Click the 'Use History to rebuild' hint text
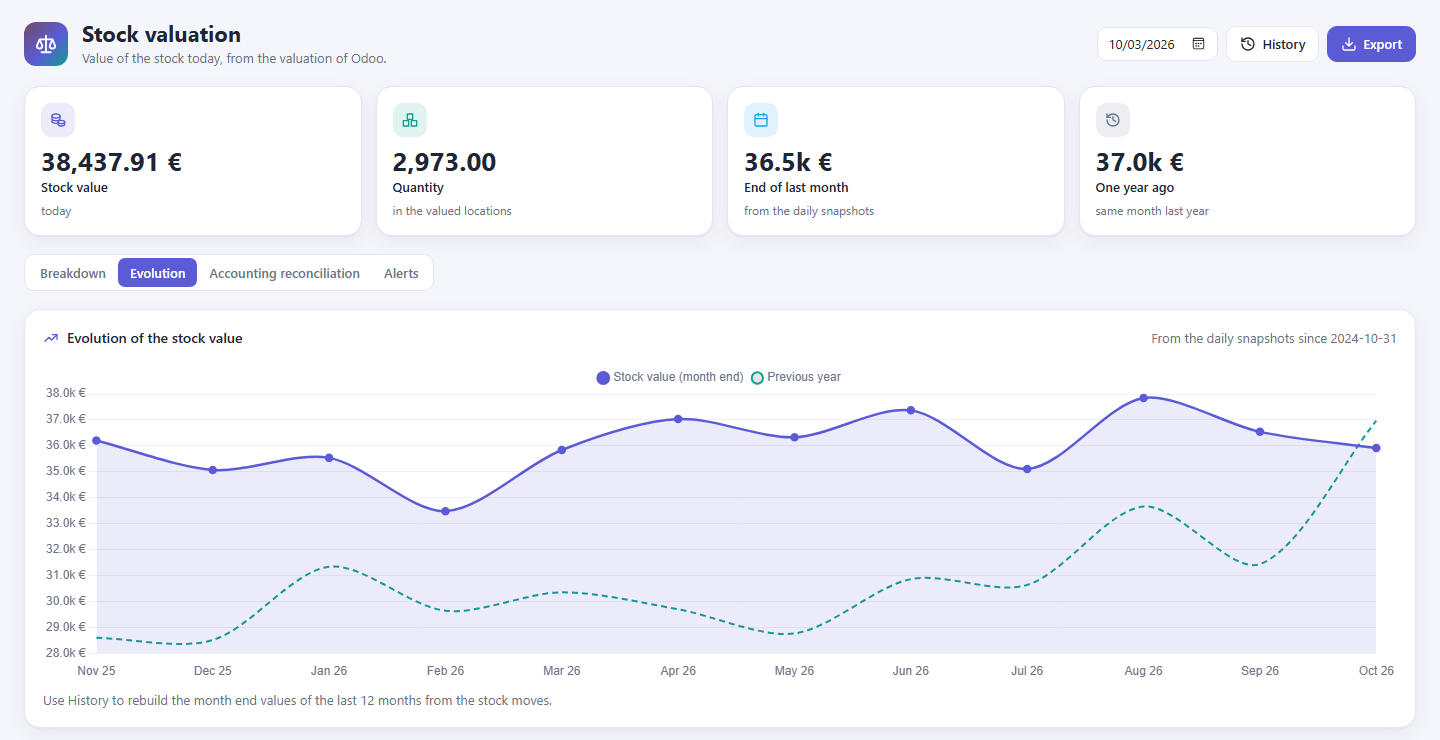This screenshot has width=1440, height=740. click(x=298, y=700)
